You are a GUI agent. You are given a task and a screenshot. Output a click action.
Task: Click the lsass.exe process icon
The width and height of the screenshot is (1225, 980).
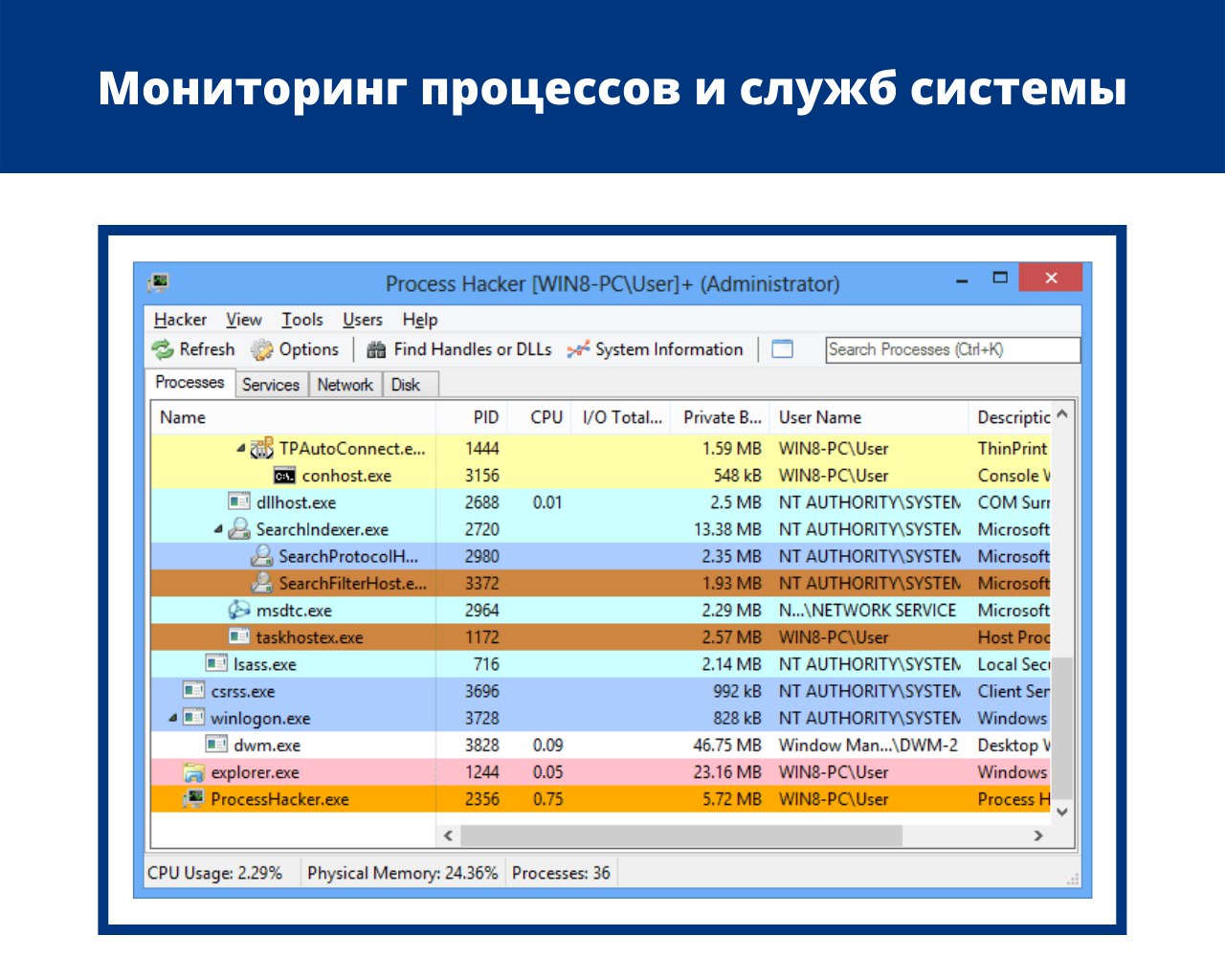tap(216, 663)
